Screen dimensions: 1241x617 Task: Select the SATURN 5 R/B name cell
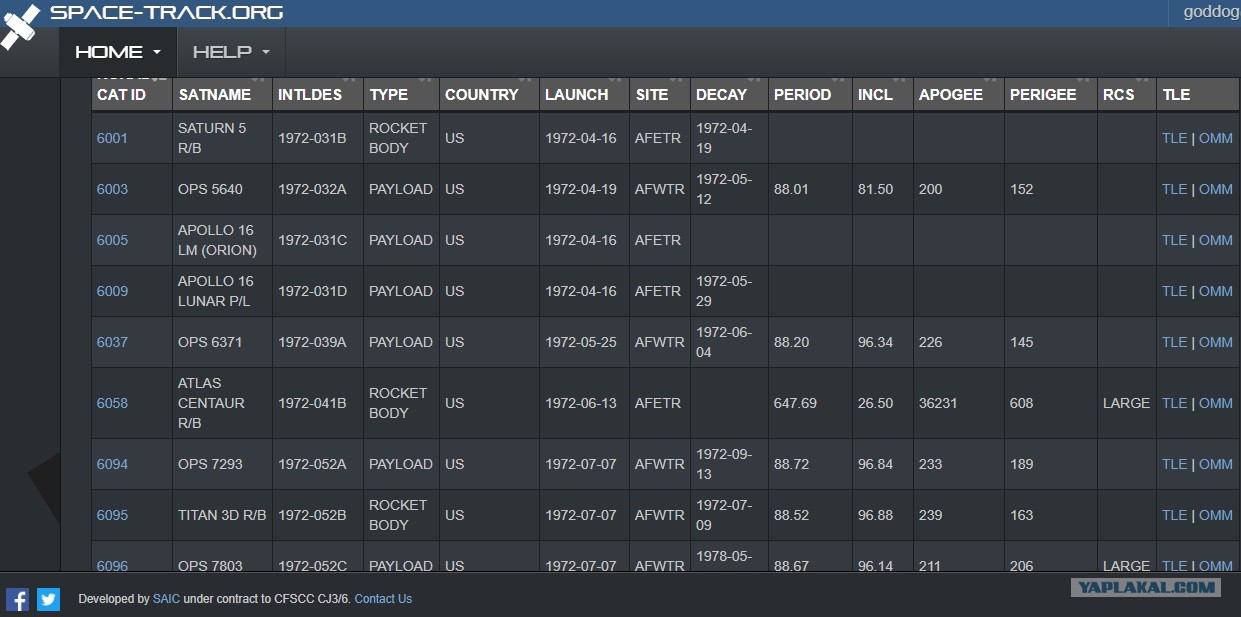pyautogui.click(x=222, y=138)
